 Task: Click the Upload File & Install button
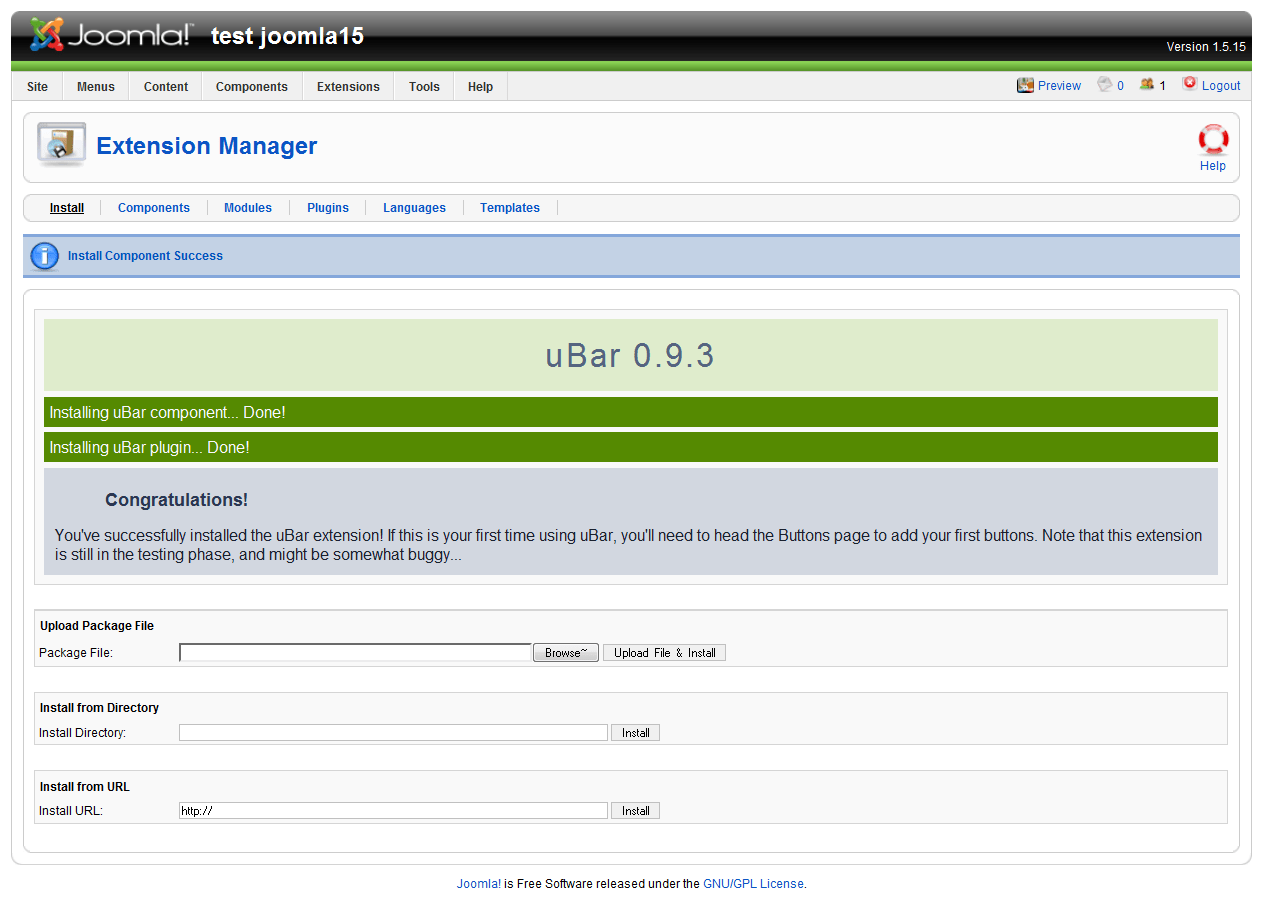pyautogui.click(x=665, y=653)
